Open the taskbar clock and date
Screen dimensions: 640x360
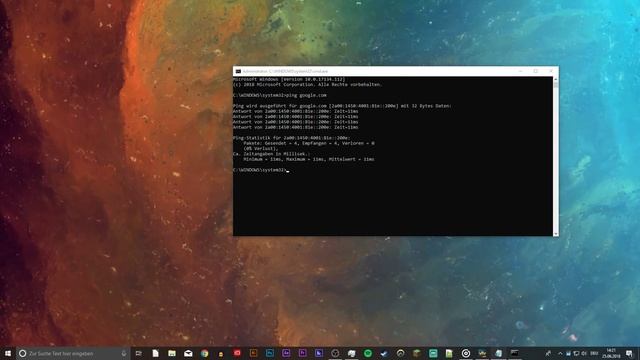coord(611,353)
